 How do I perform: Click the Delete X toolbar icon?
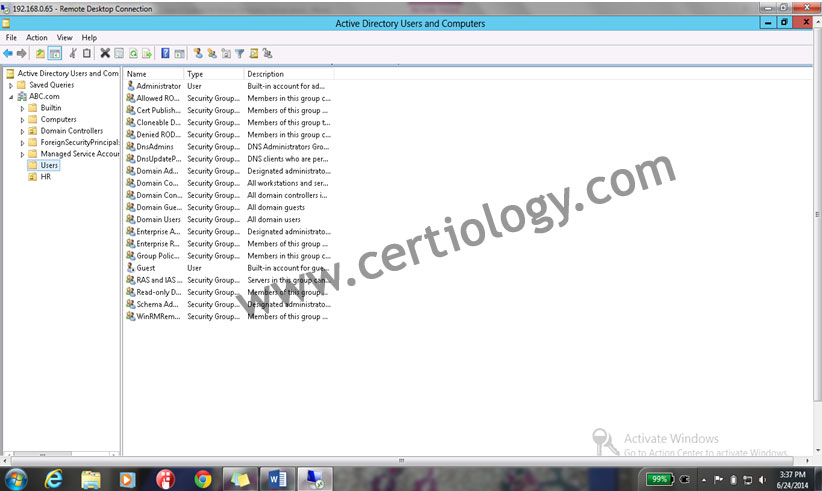[x=105, y=53]
